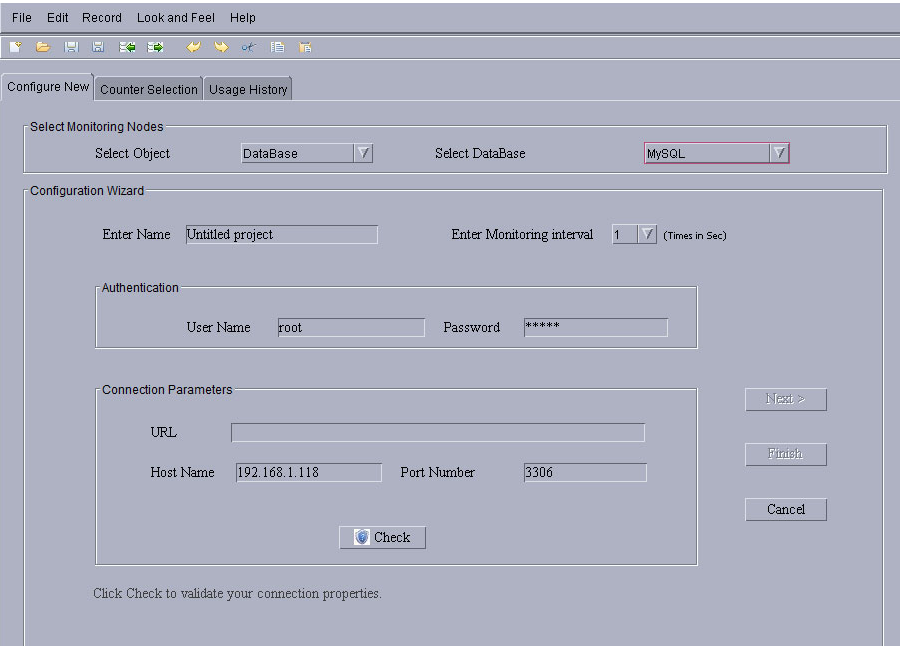The width and height of the screenshot is (900, 650).
Task: Click the Host Name input field
Action: [308, 472]
